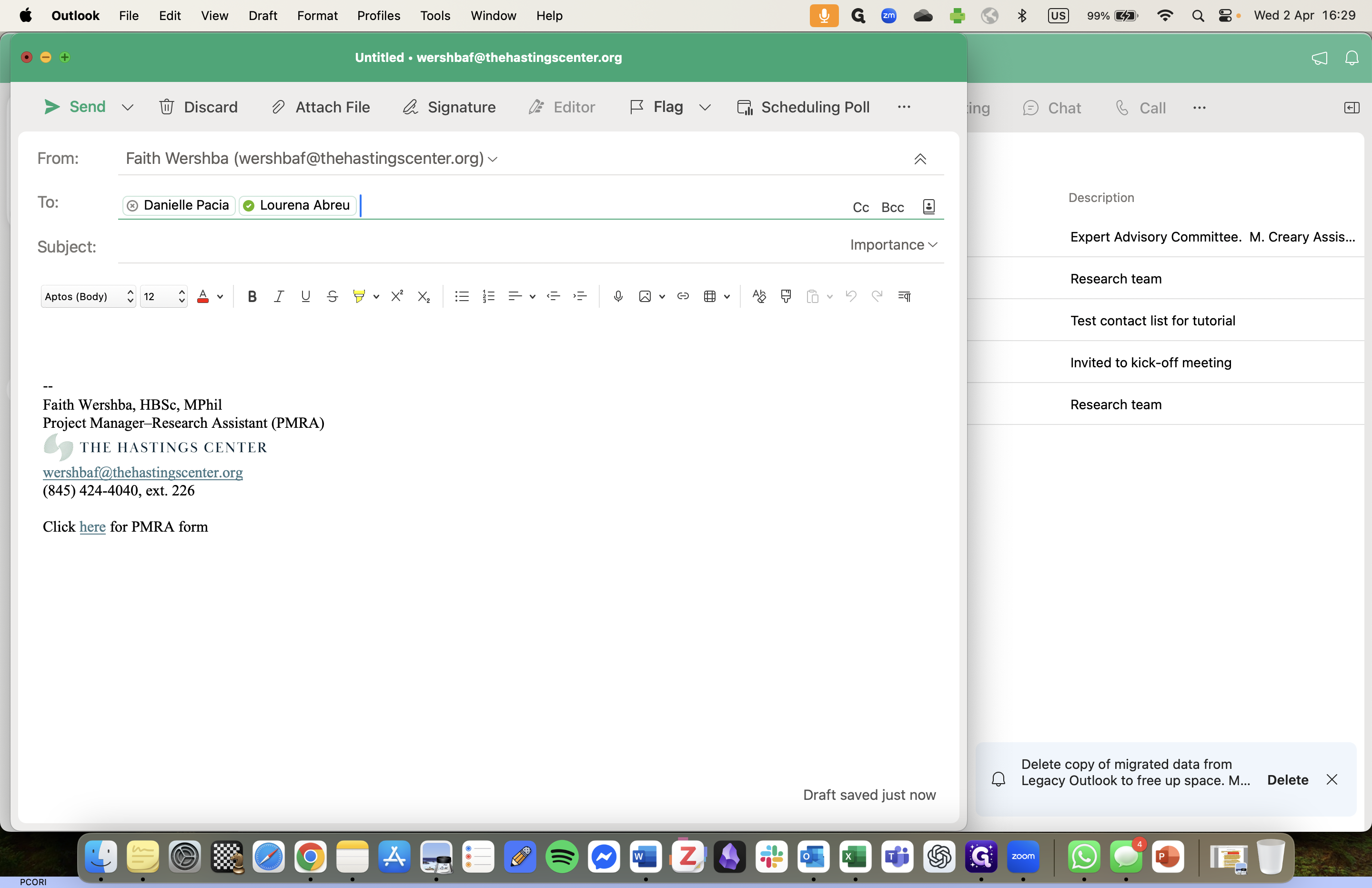Start dictation with microphone icon
The height and width of the screenshot is (888, 1372).
point(618,296)
